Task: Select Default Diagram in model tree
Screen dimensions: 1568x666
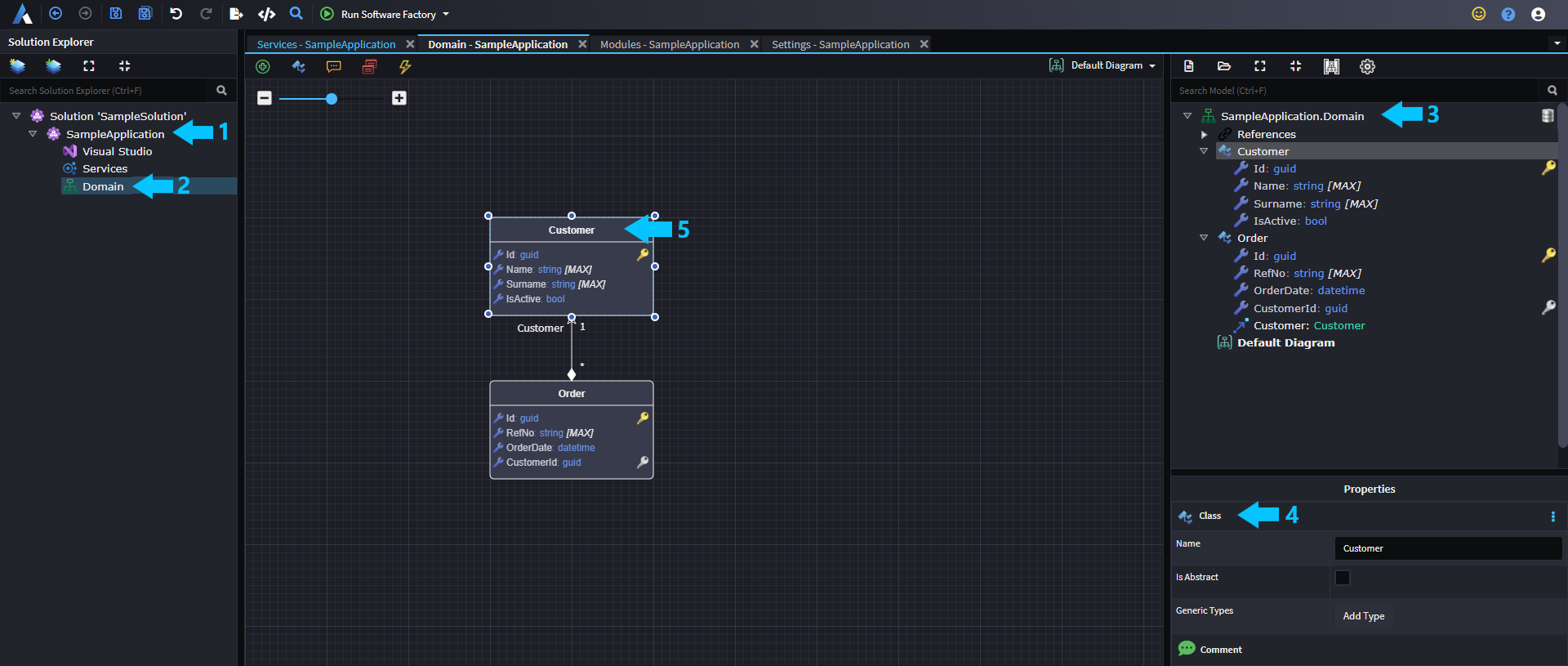Action: [1285, 342]
